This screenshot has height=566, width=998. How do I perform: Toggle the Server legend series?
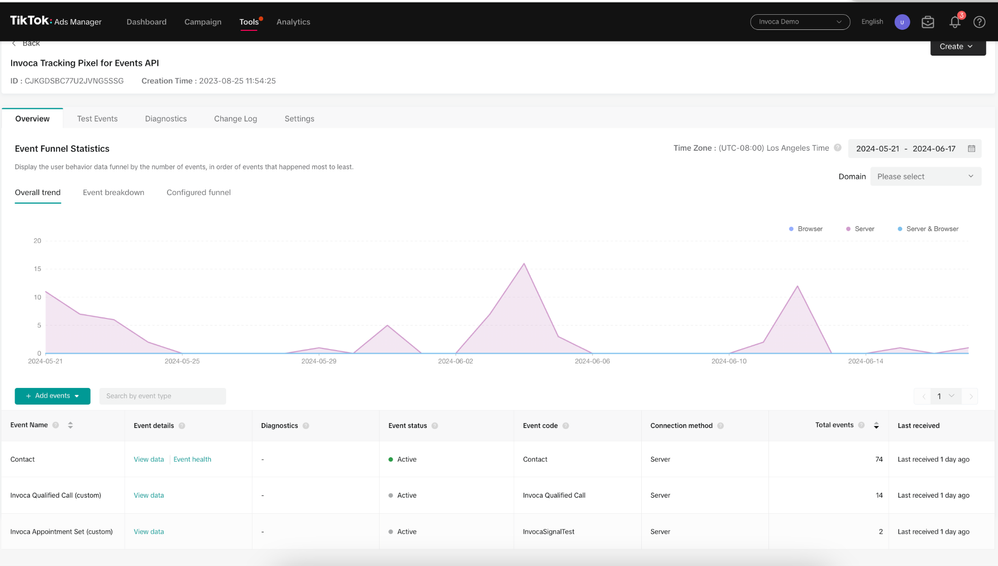(860, 229)
